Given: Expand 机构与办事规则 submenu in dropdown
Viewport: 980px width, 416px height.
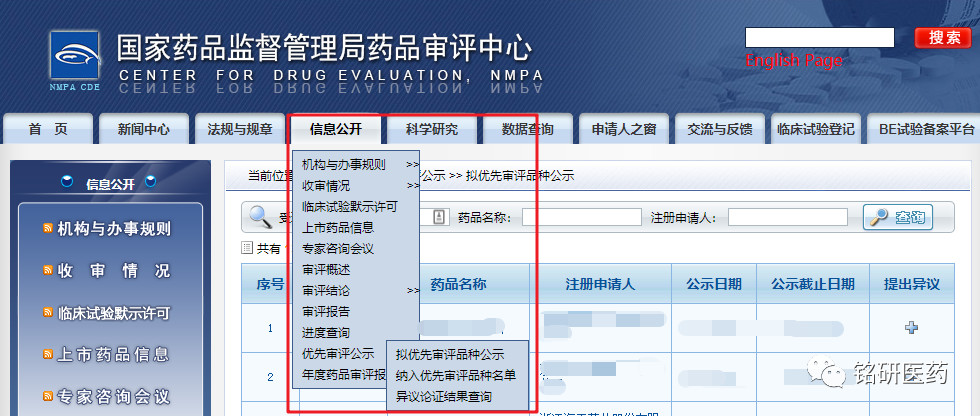Looking at the screenshot, I should (412, 164).
